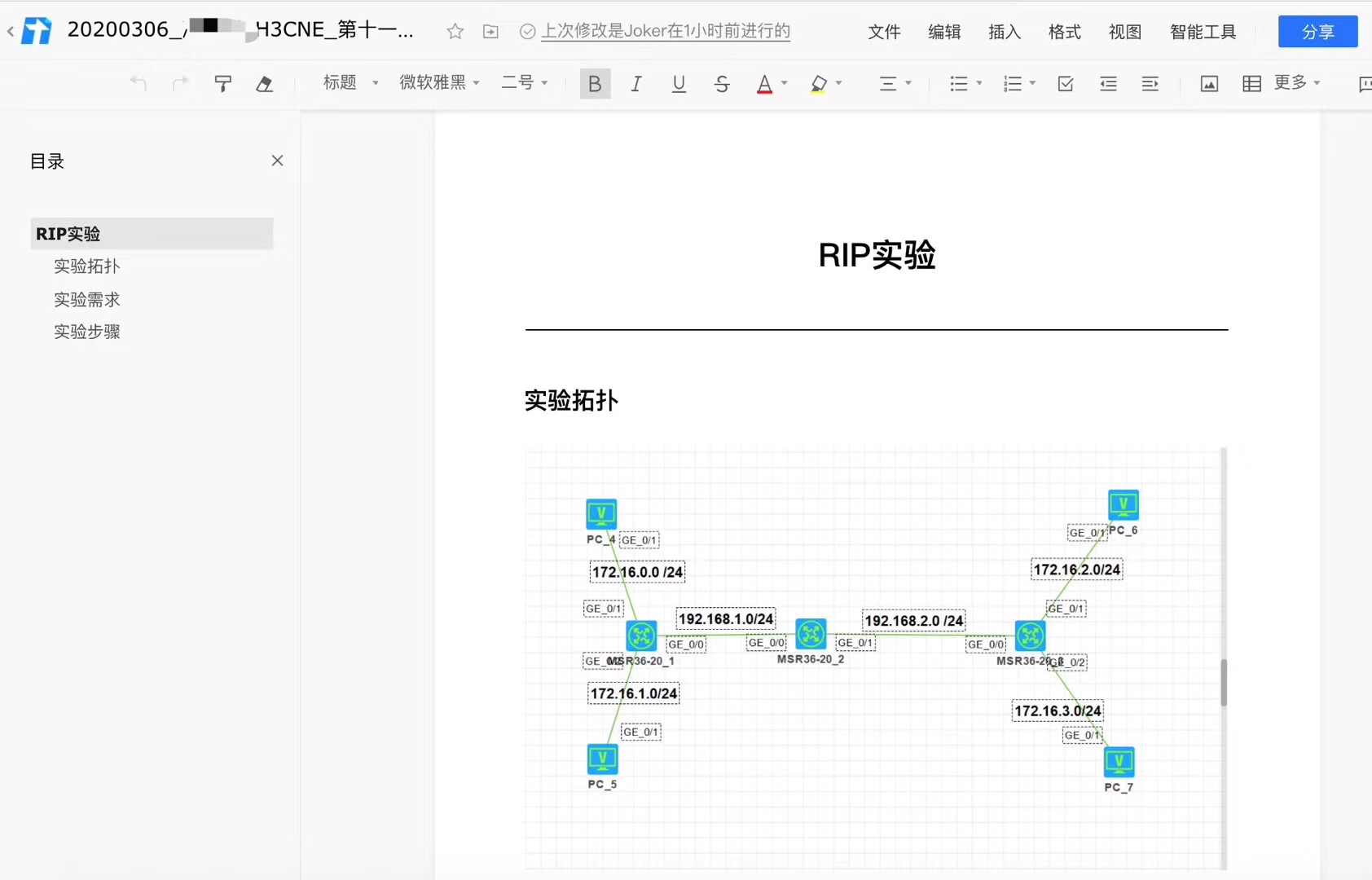This screenshot has width=1372, height=880.
Task: Open the 二号 font size dropdown
Action: point(524,82)
